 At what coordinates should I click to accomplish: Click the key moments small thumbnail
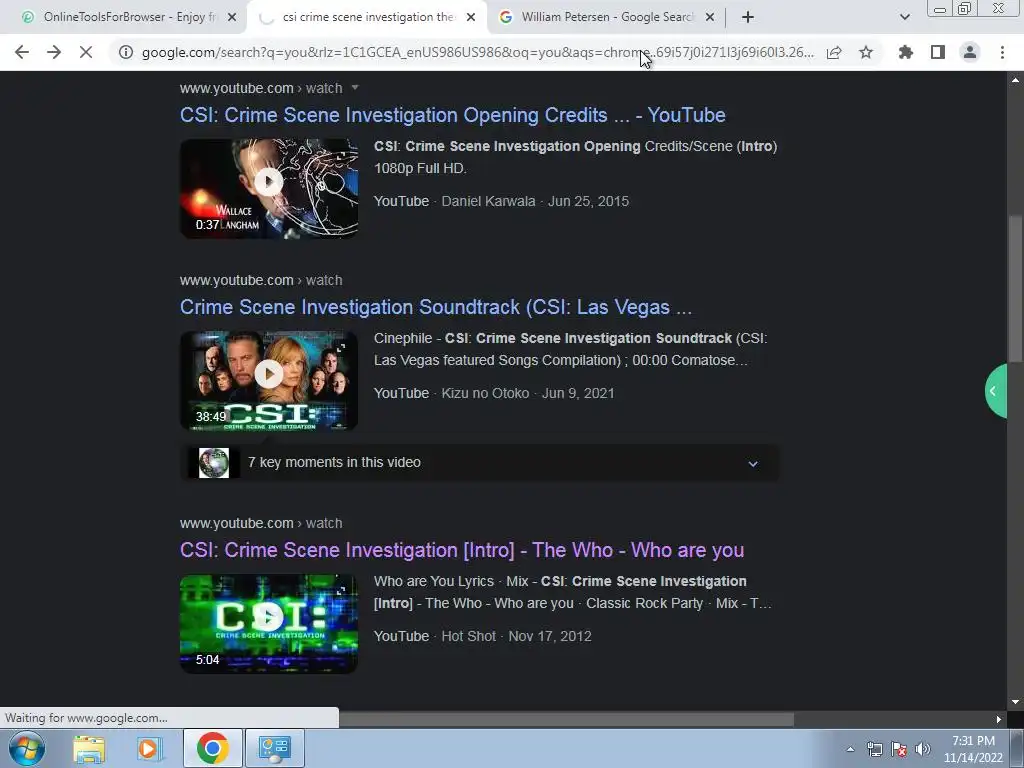pyautogui.click(x=214, y=463)
